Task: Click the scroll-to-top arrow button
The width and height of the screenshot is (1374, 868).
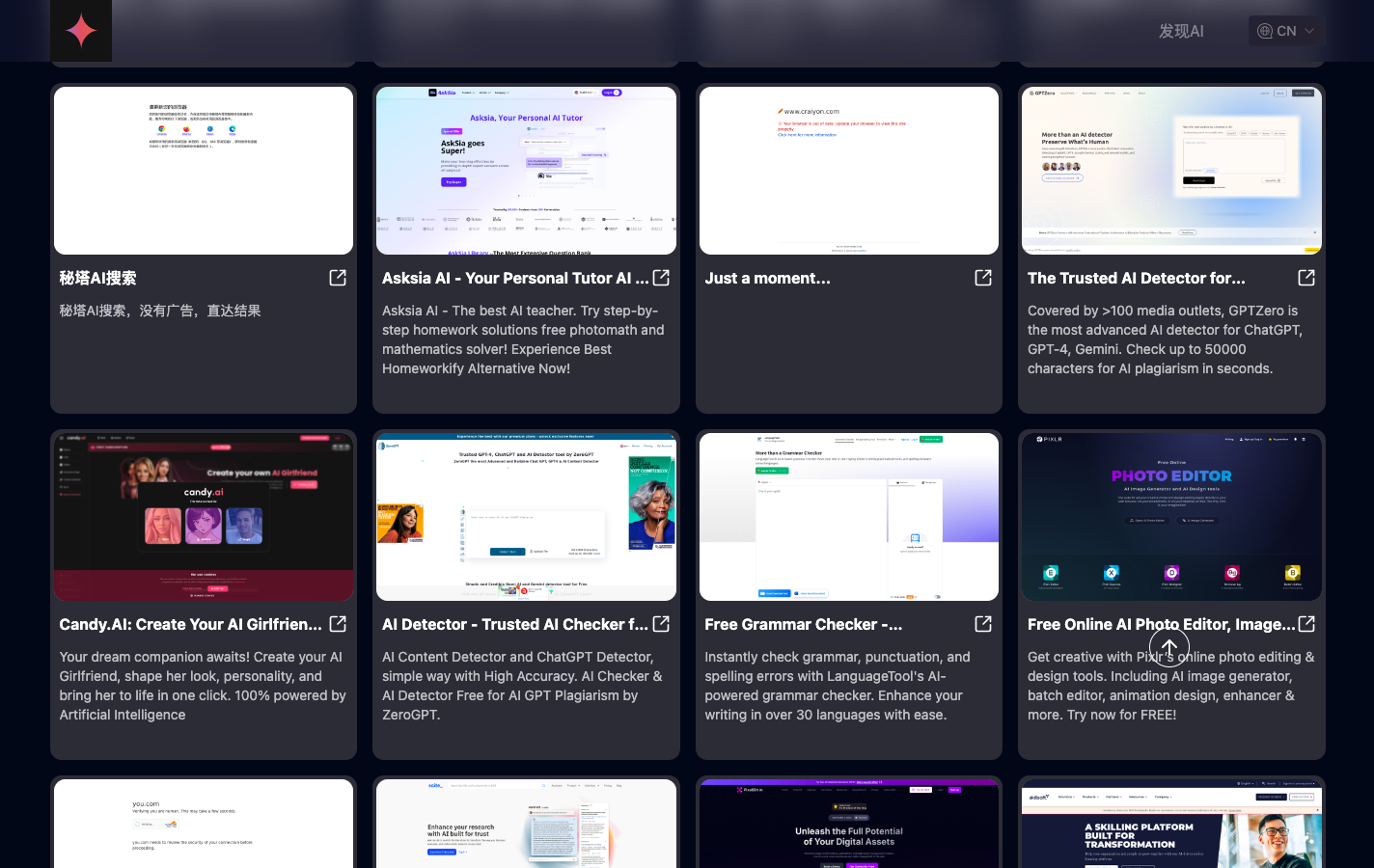Action: pyautogui.click(x=1169, y=647)
